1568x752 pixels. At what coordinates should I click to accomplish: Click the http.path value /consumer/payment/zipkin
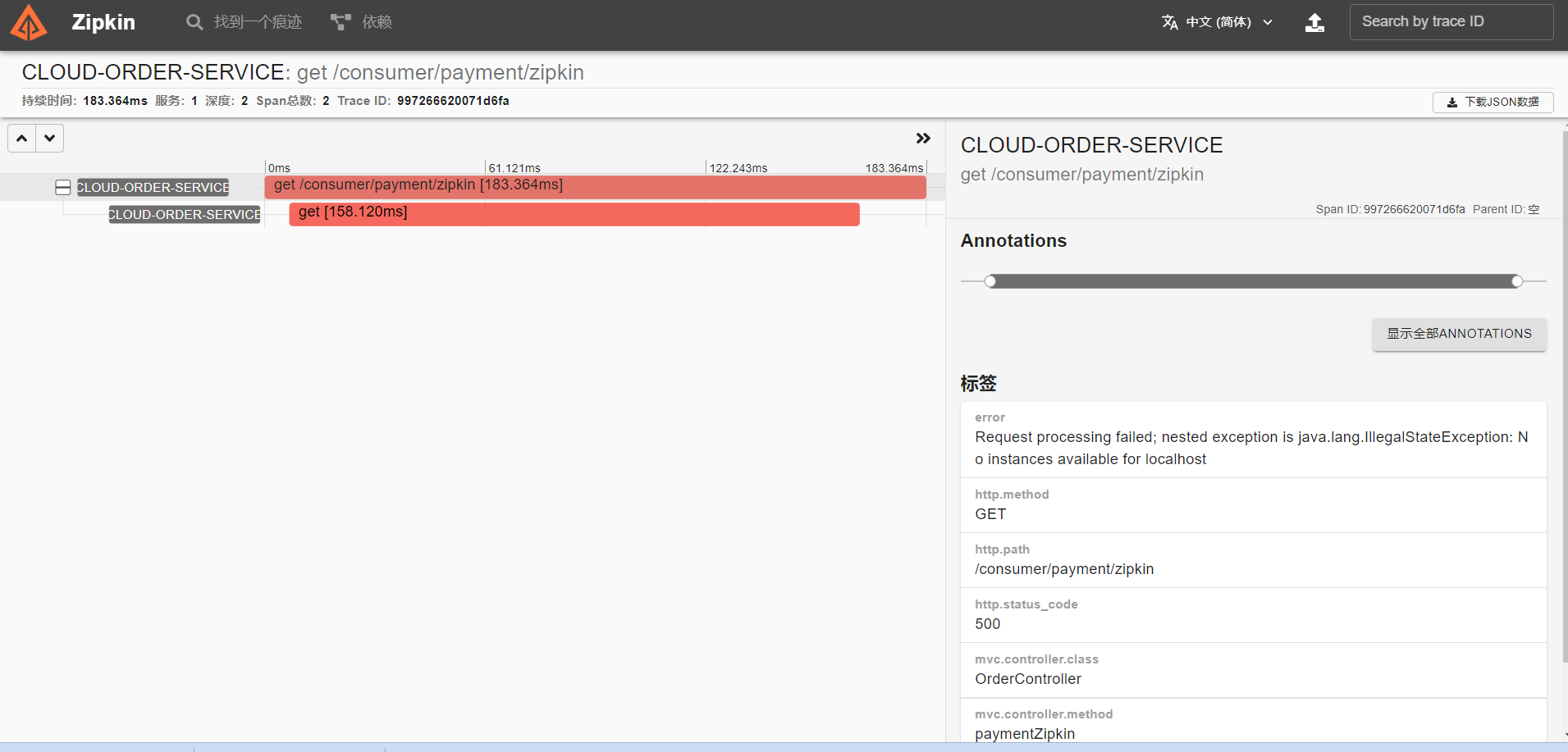click(1064, 569)
